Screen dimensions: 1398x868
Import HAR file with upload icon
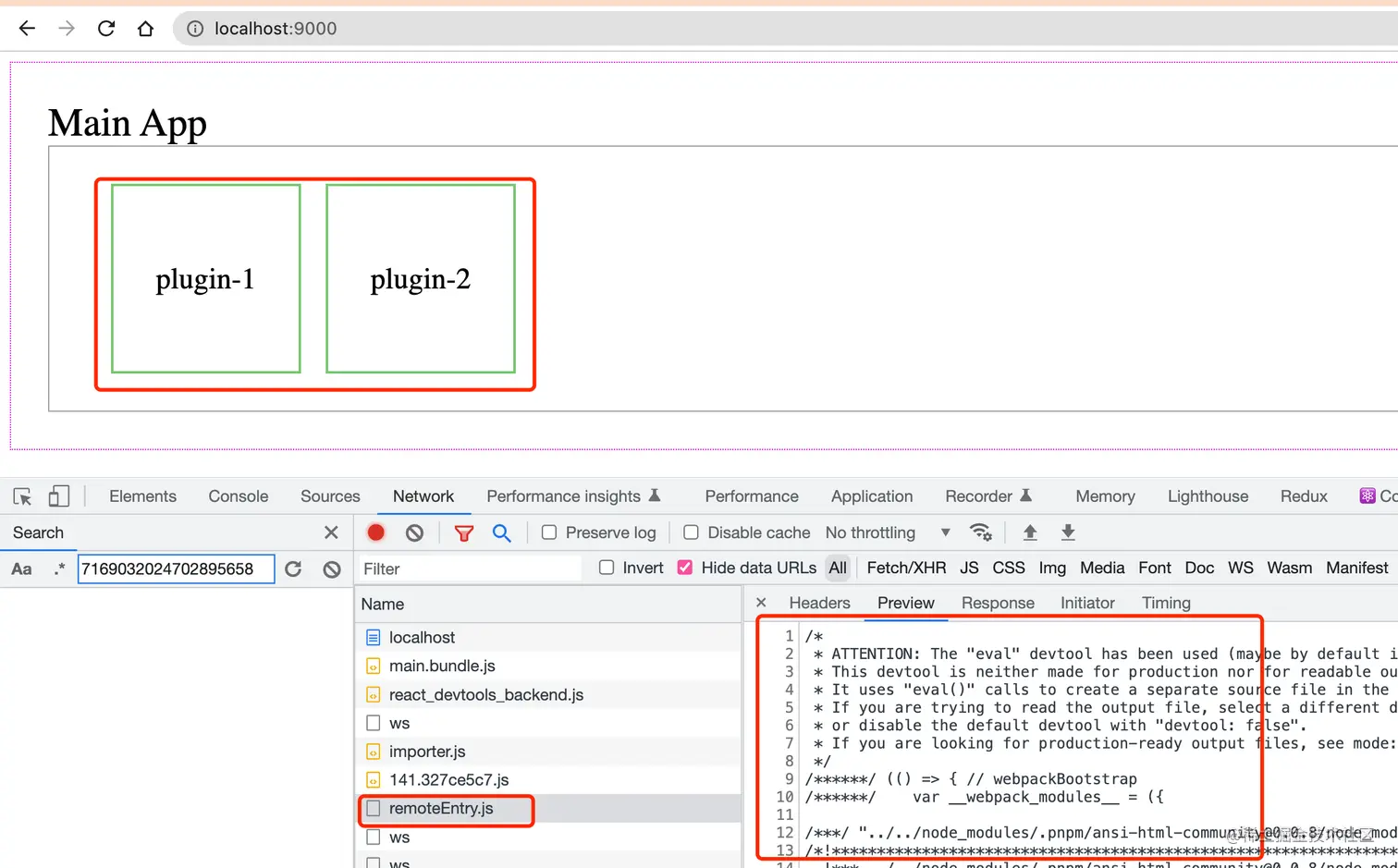[1030, 532]
